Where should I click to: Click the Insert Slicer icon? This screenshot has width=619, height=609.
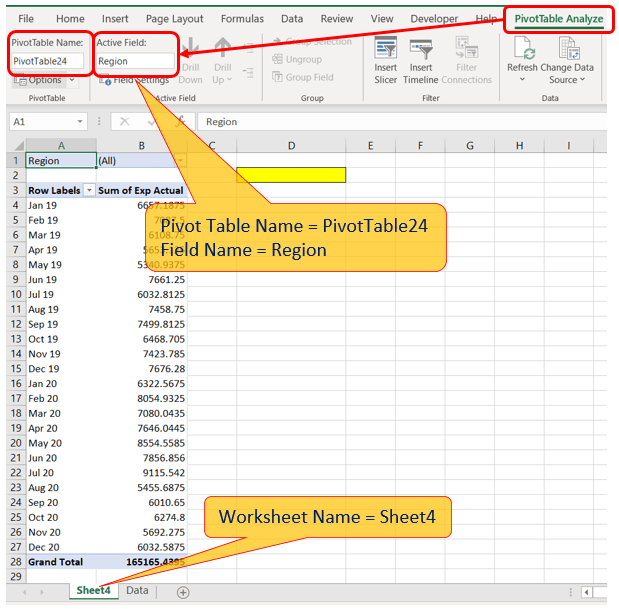coord(385,50)
